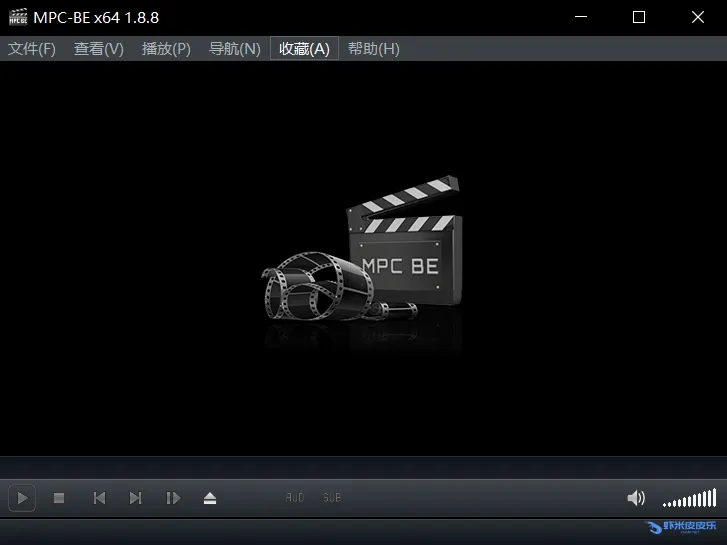727x545 pixels.
Task: Click the frame step button
Action: [173, 498]
